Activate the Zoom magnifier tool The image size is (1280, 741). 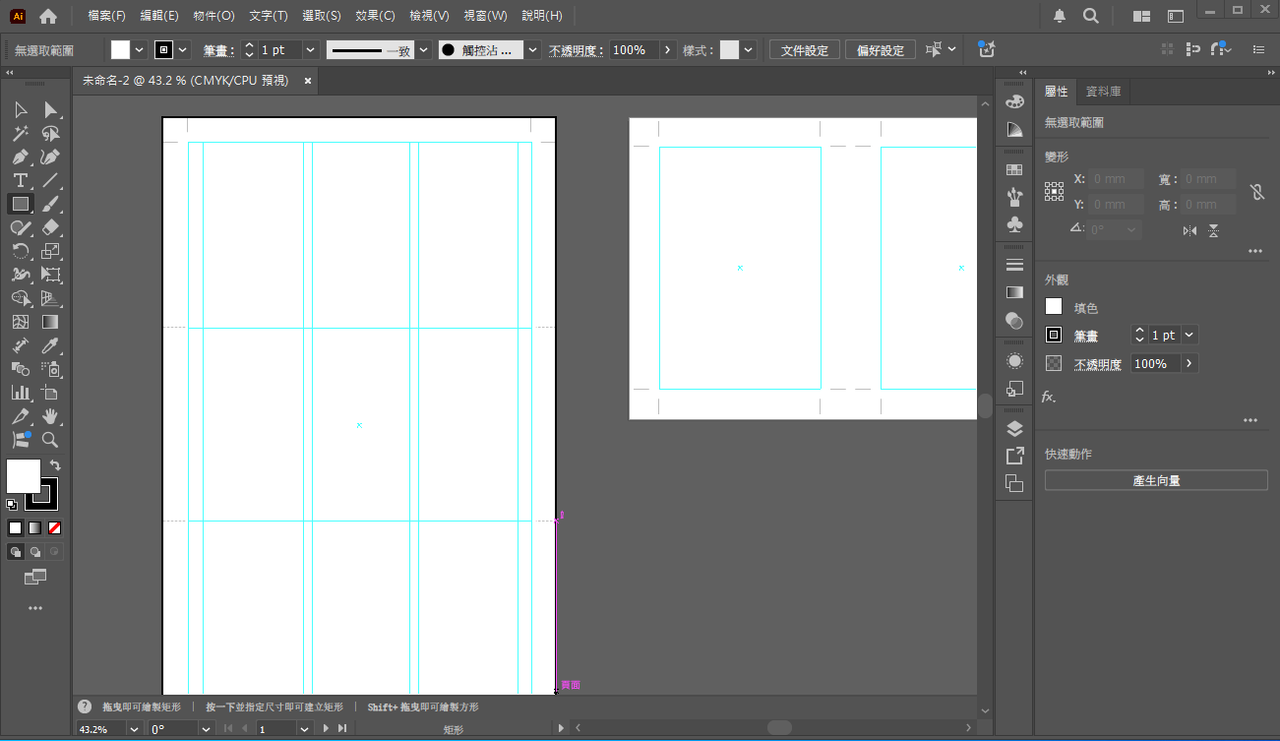50,440
